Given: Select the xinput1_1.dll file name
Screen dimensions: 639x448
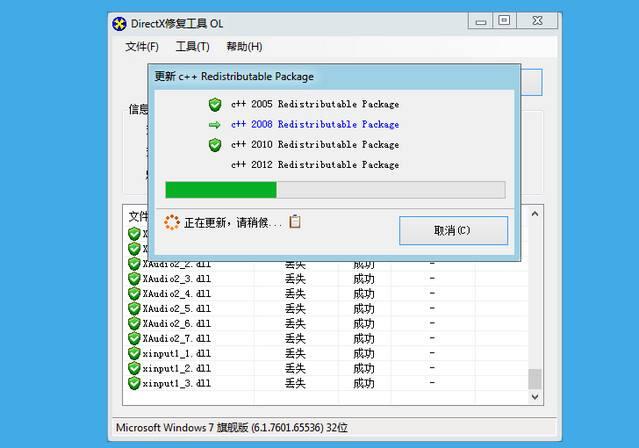Looking at the screenshot, I should point(176,353).
